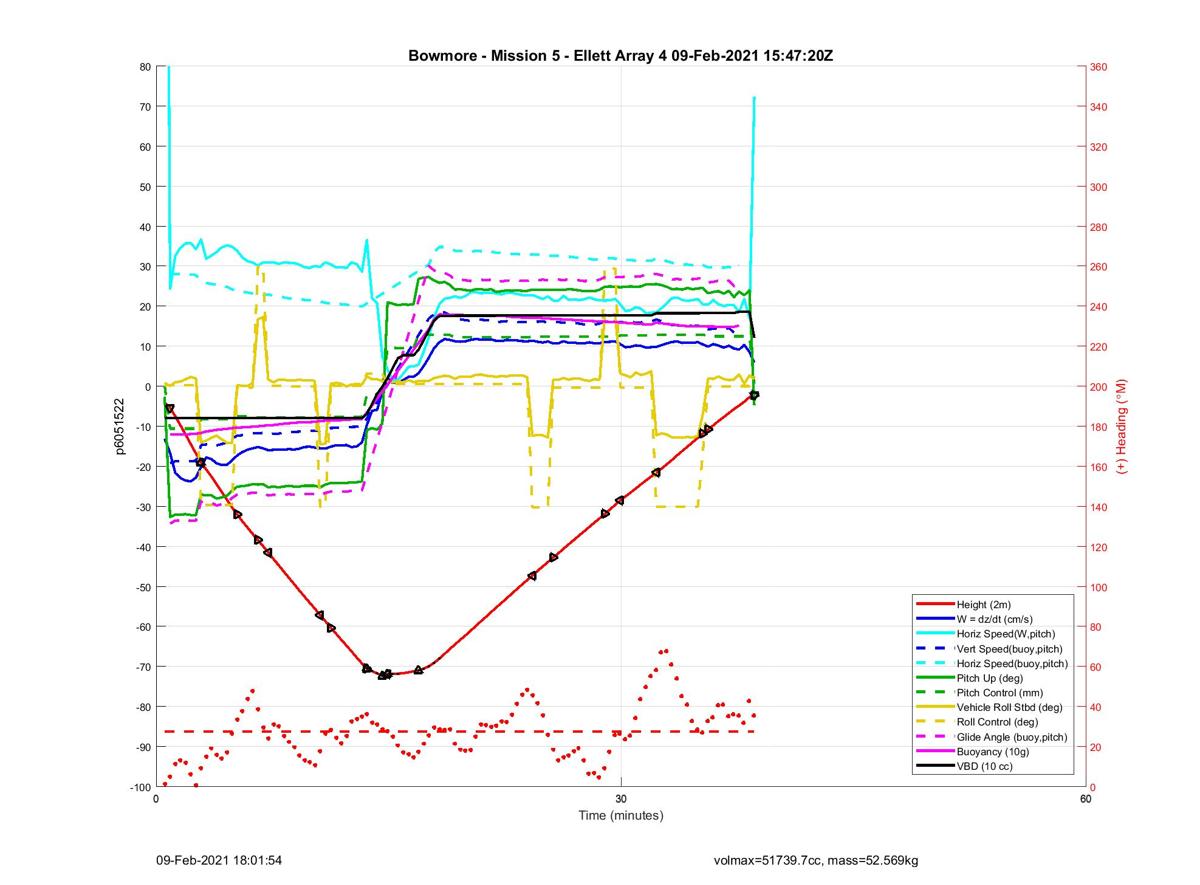
Task: Click the black line sample beside 'VBD (10 cc)'
Action: click(x=934, y=765)
